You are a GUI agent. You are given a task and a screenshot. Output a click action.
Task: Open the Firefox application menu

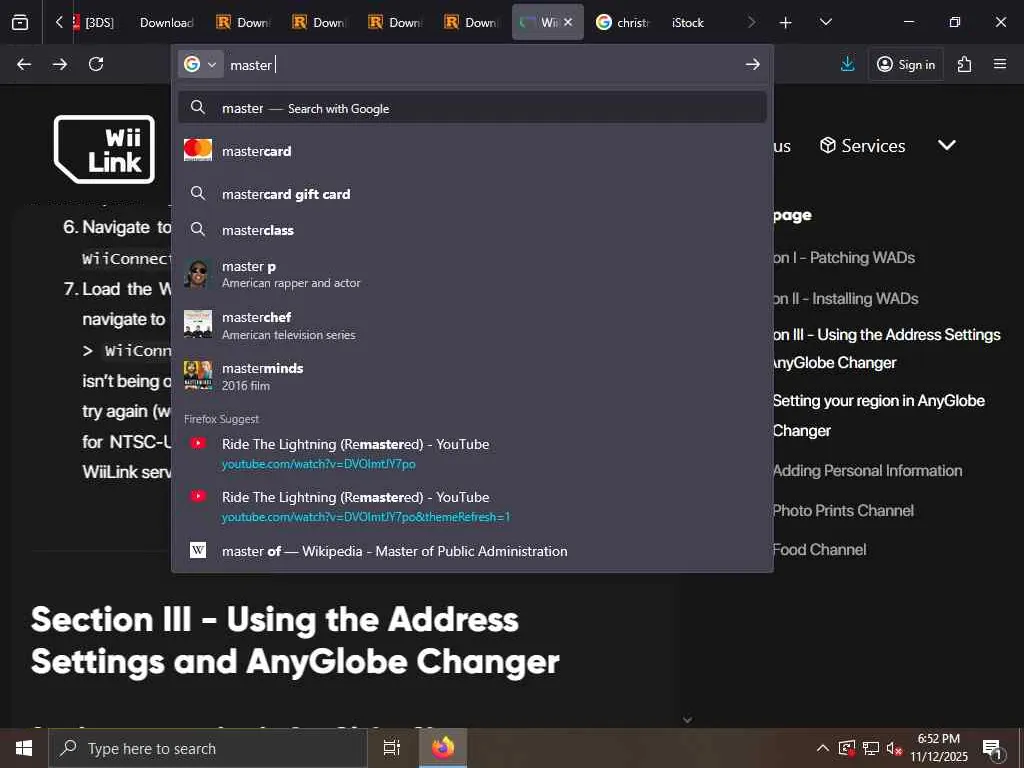click(x=1000, y=64)
